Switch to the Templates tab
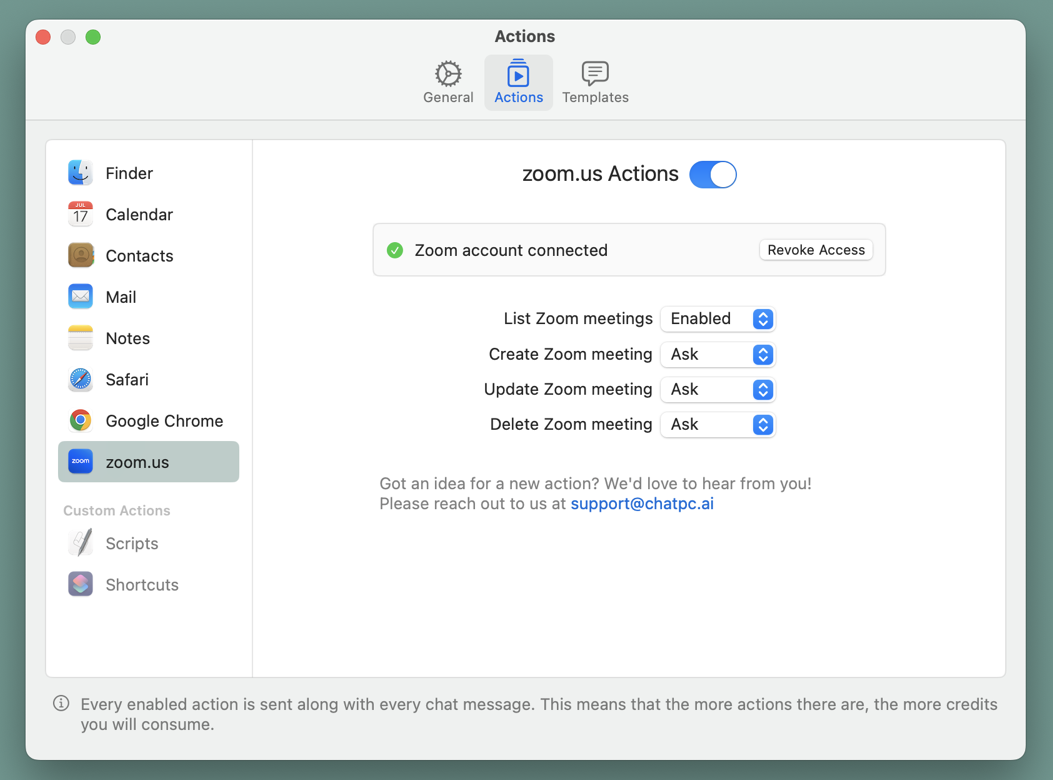1053x780 pixels. tap(595, 83)
